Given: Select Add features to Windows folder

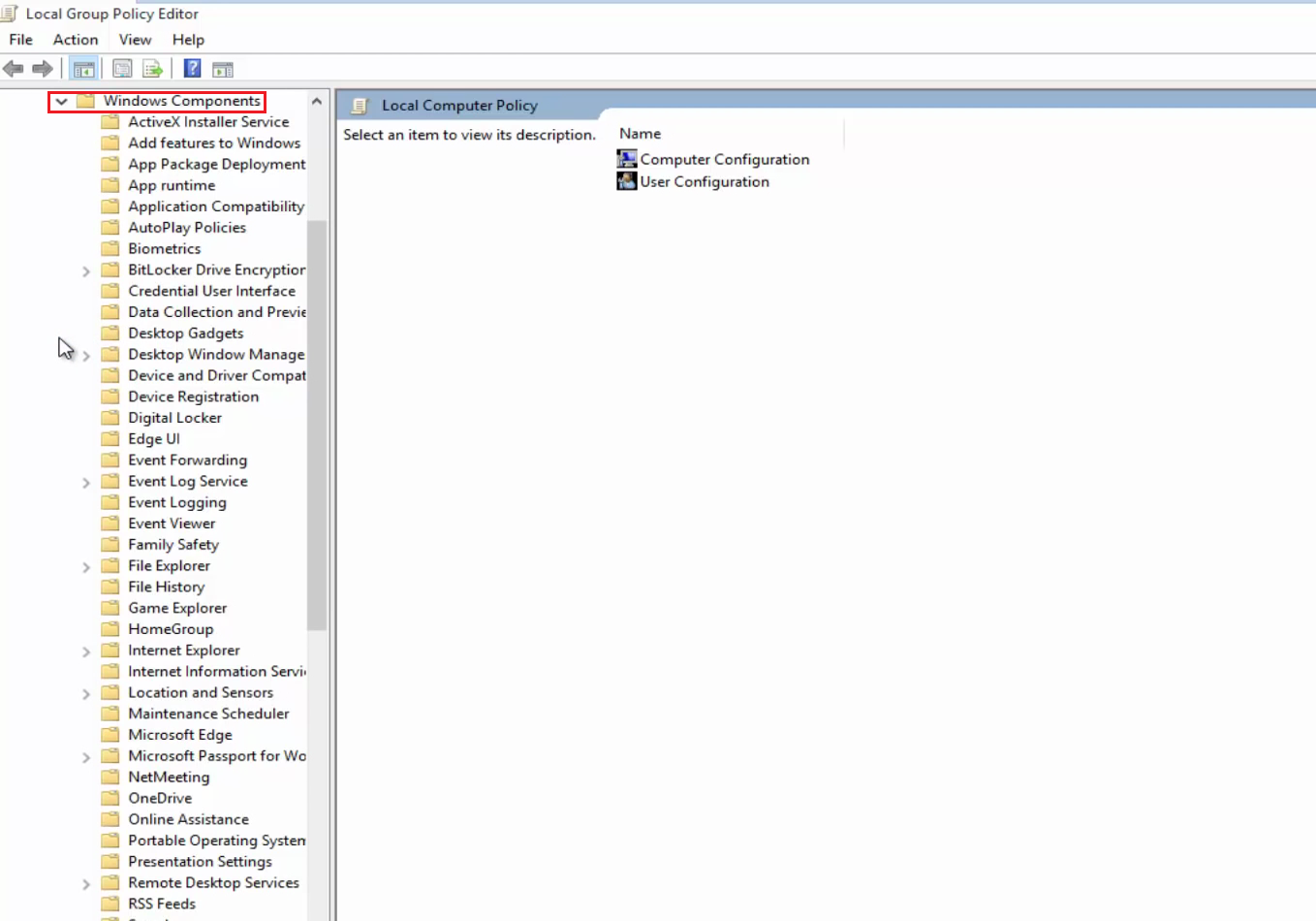Looking at the screenshot, I should click(x=214, y=143).
